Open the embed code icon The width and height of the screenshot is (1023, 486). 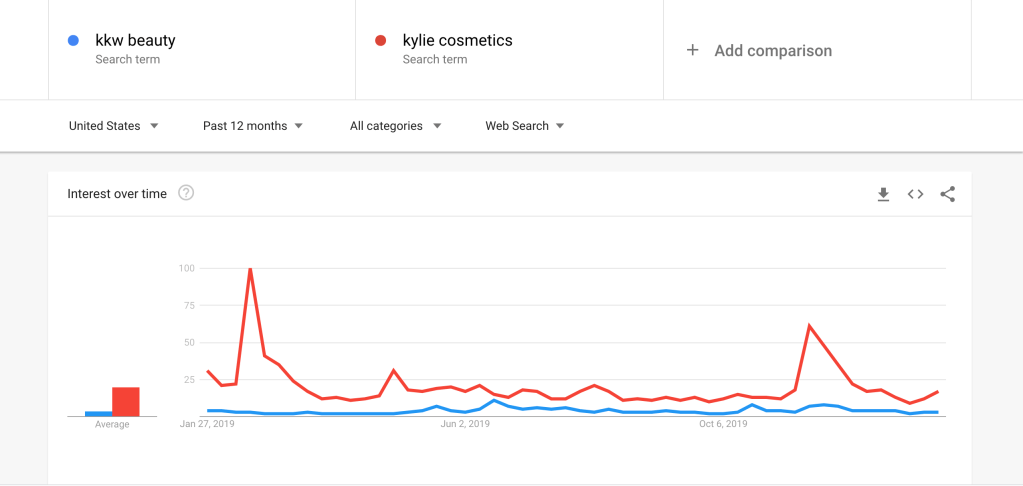[915, 194]
